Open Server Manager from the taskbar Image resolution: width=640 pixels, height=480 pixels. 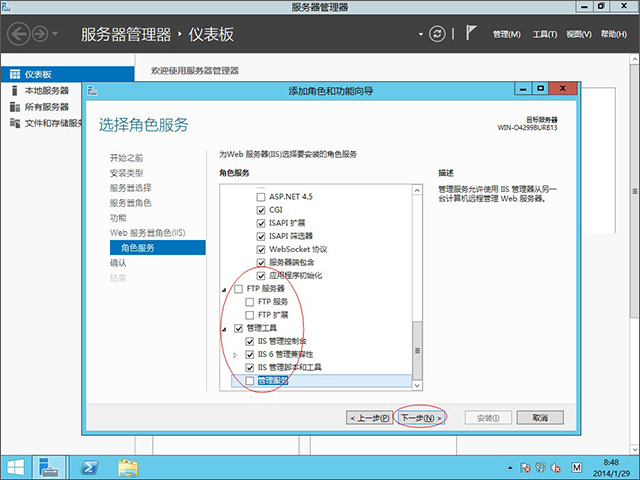[49, 468]
